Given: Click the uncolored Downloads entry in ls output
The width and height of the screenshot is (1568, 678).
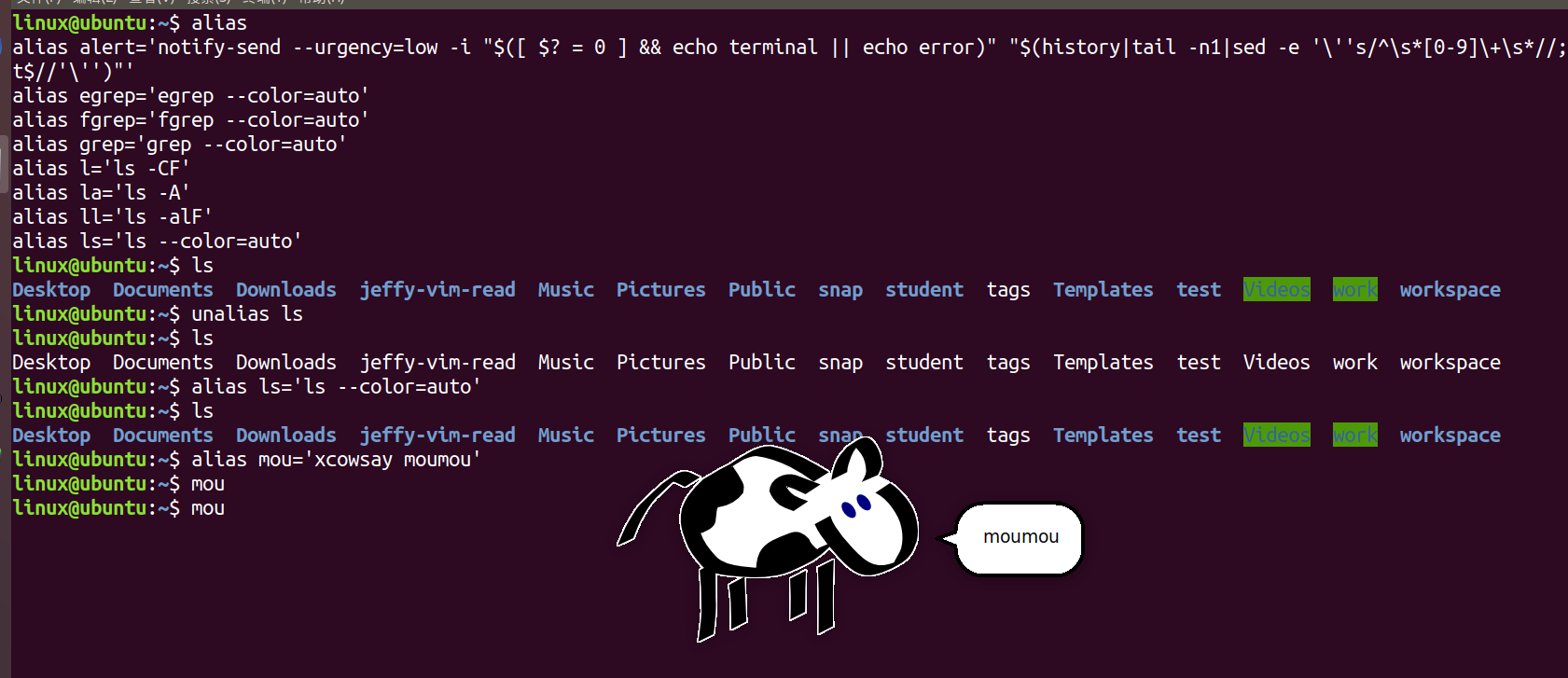Looking at the screenshot, I should coord(285,362).
